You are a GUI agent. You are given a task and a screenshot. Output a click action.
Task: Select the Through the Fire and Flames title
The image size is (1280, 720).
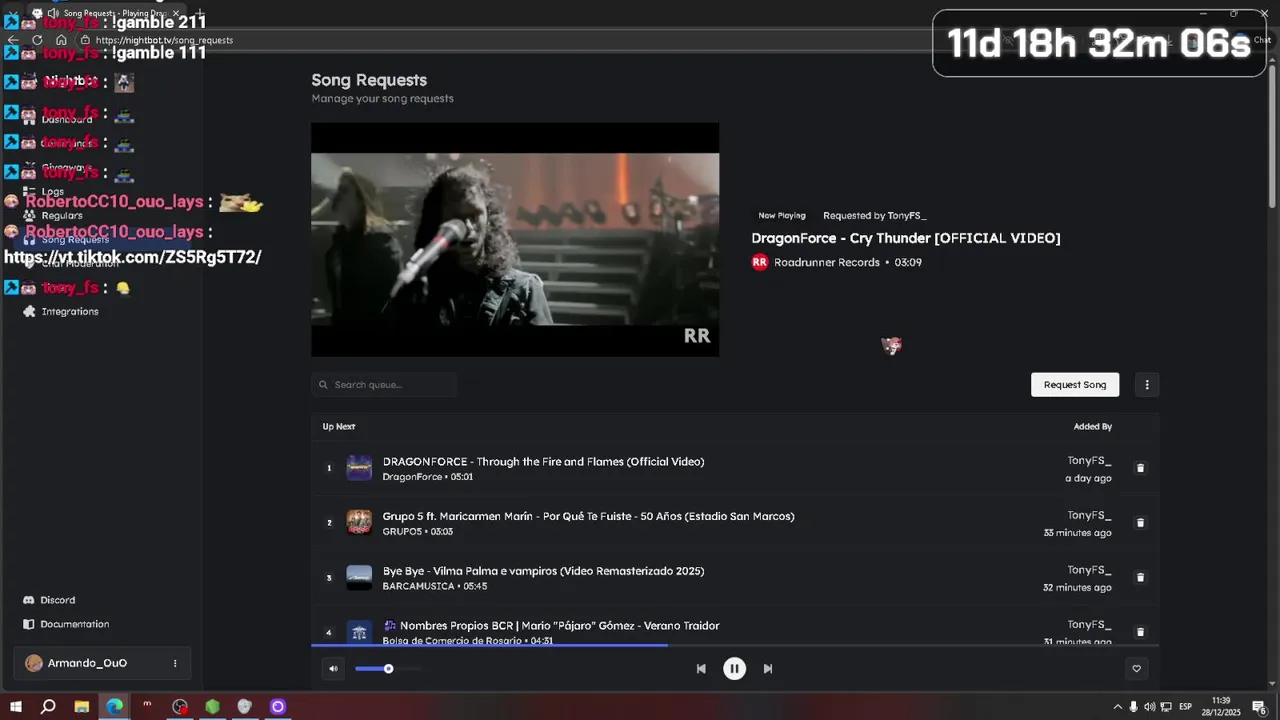[x=543, y=462]
